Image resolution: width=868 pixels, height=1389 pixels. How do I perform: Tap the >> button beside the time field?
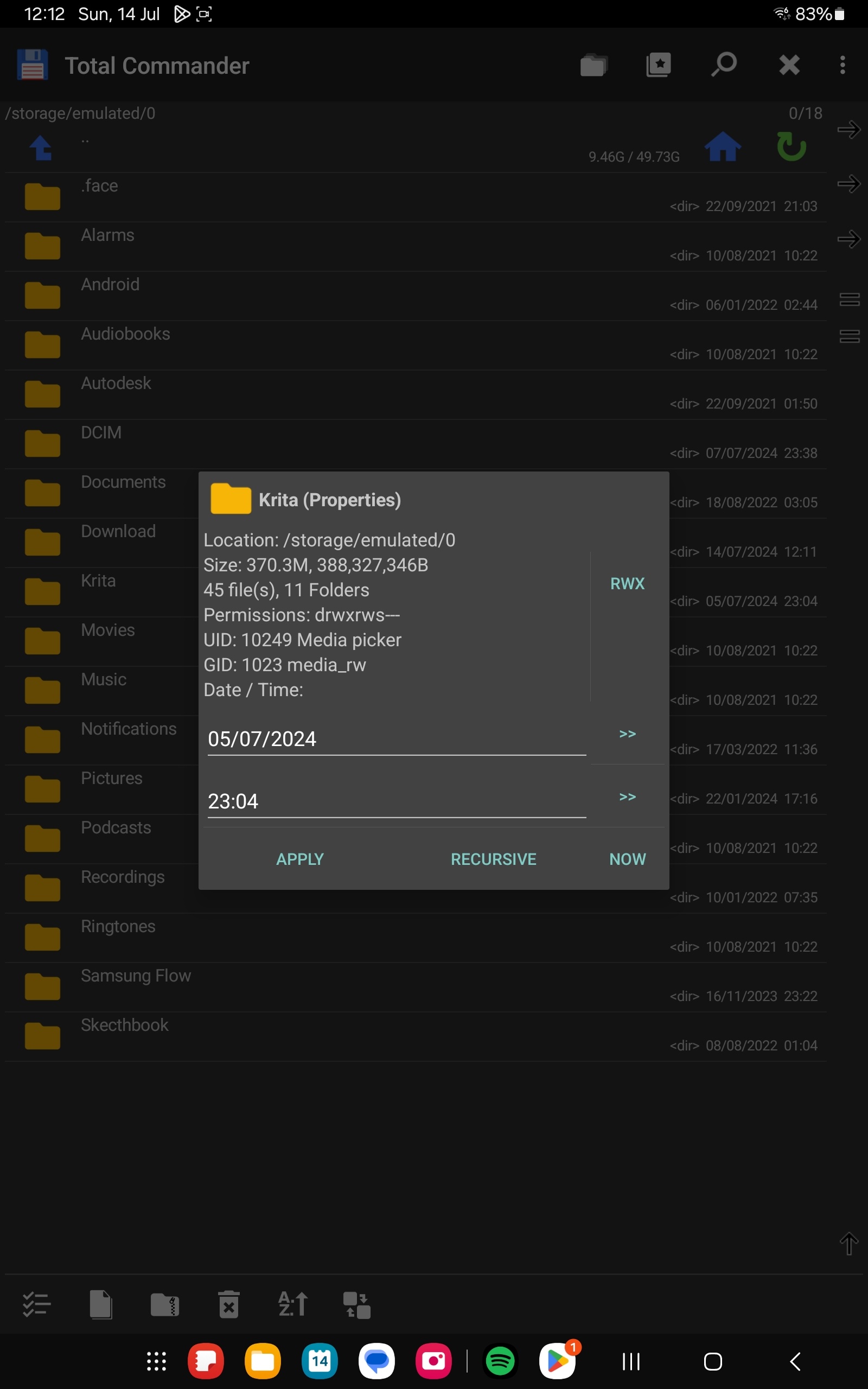[x=628, y=797]
